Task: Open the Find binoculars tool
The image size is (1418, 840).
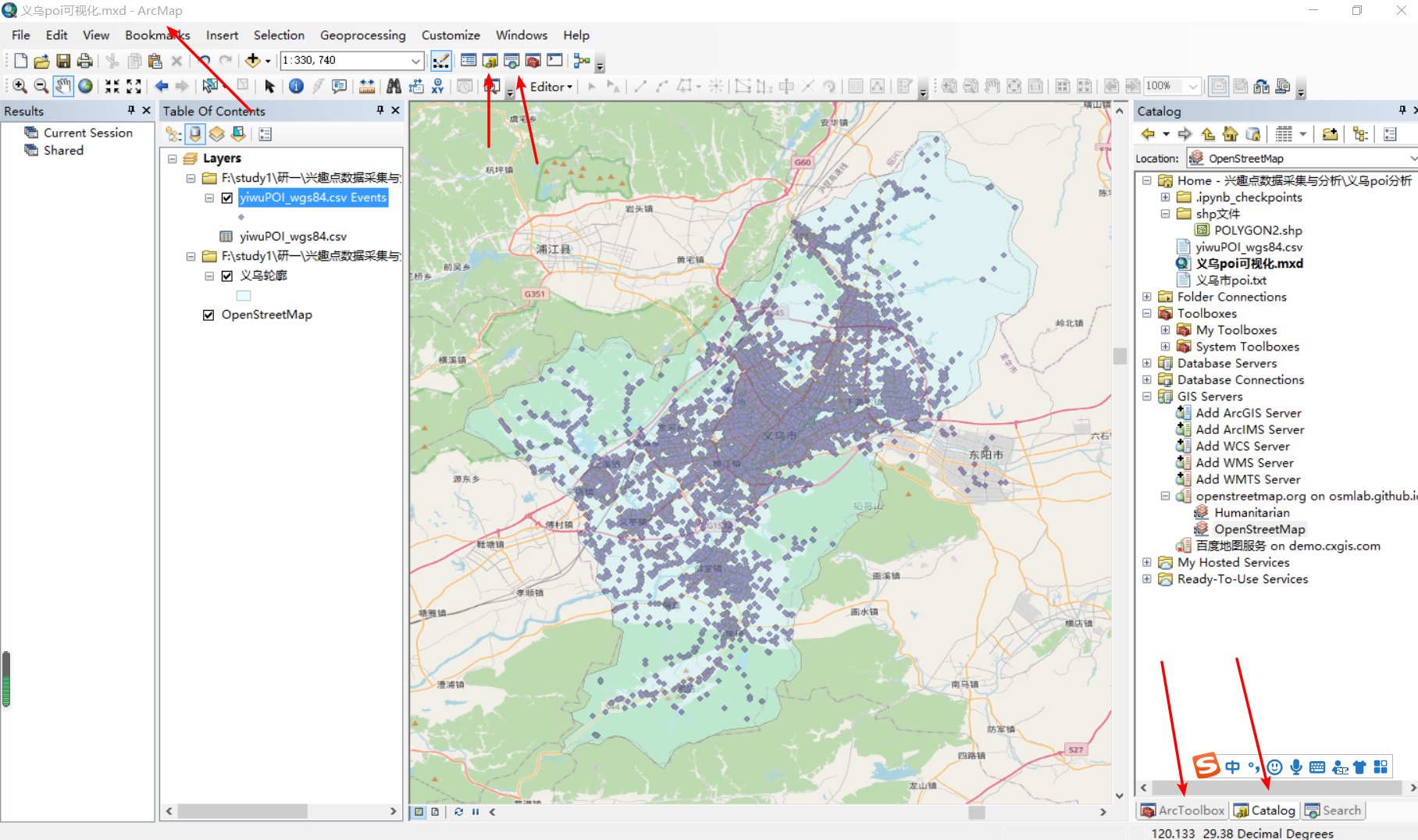Action: point(394,86)
